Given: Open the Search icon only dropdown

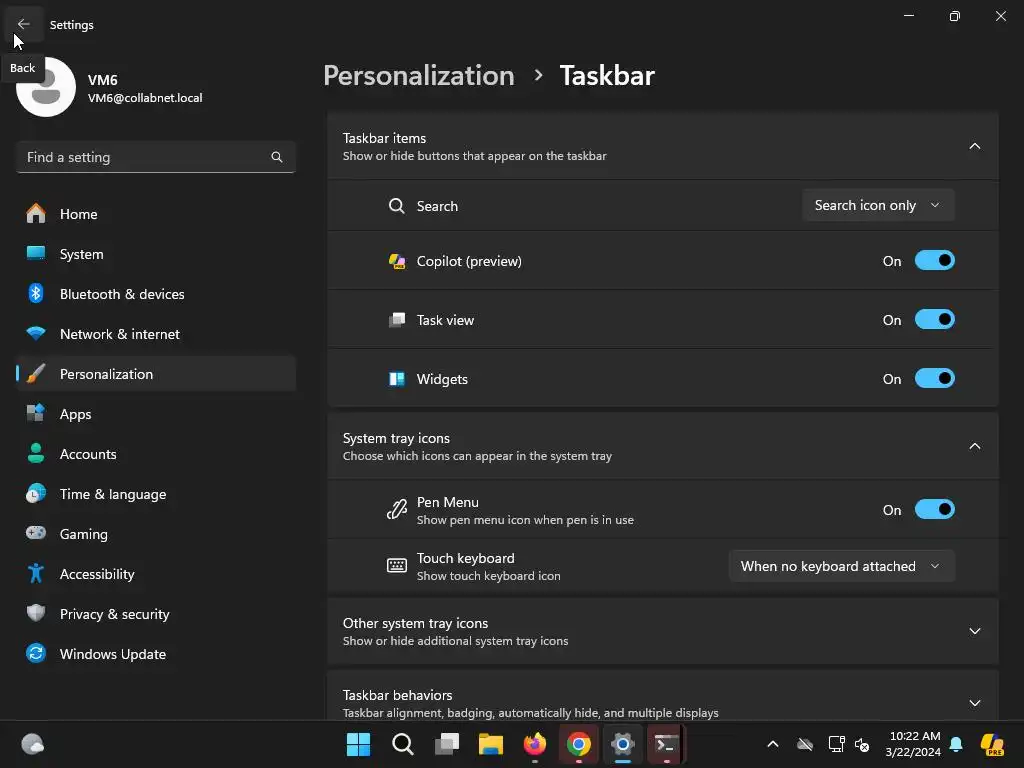Looking at the screenshot, I should (x=878, y=205).
